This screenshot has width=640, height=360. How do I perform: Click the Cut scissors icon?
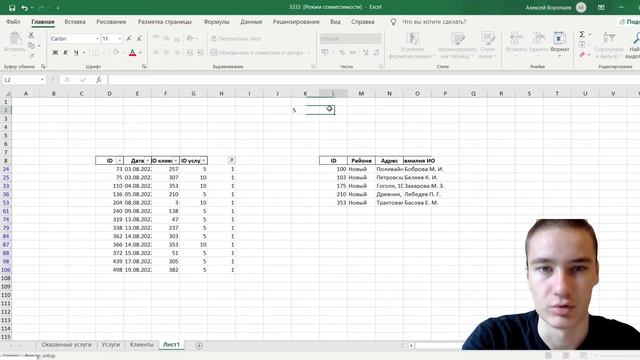click(31, 36)
